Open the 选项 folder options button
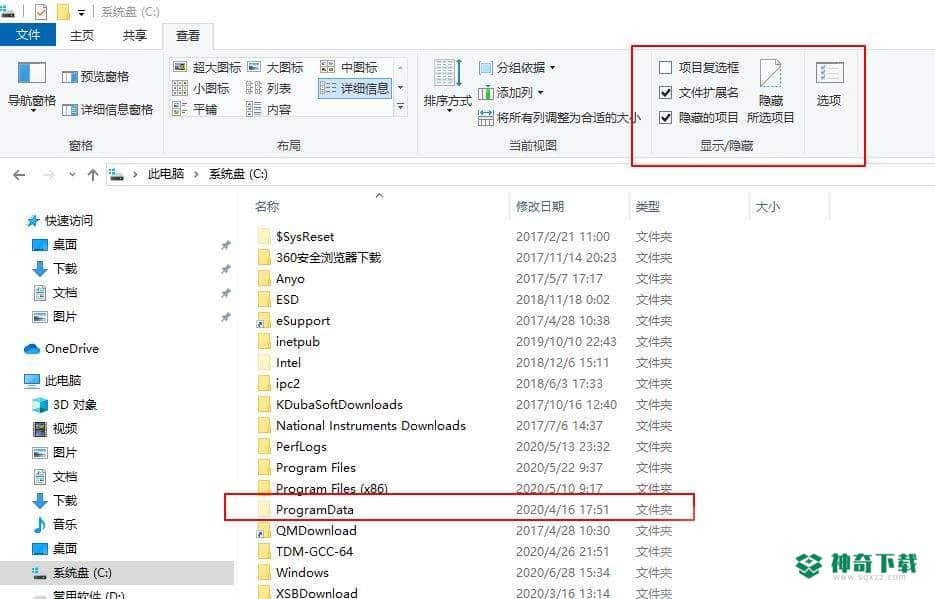 pos(829,84)
